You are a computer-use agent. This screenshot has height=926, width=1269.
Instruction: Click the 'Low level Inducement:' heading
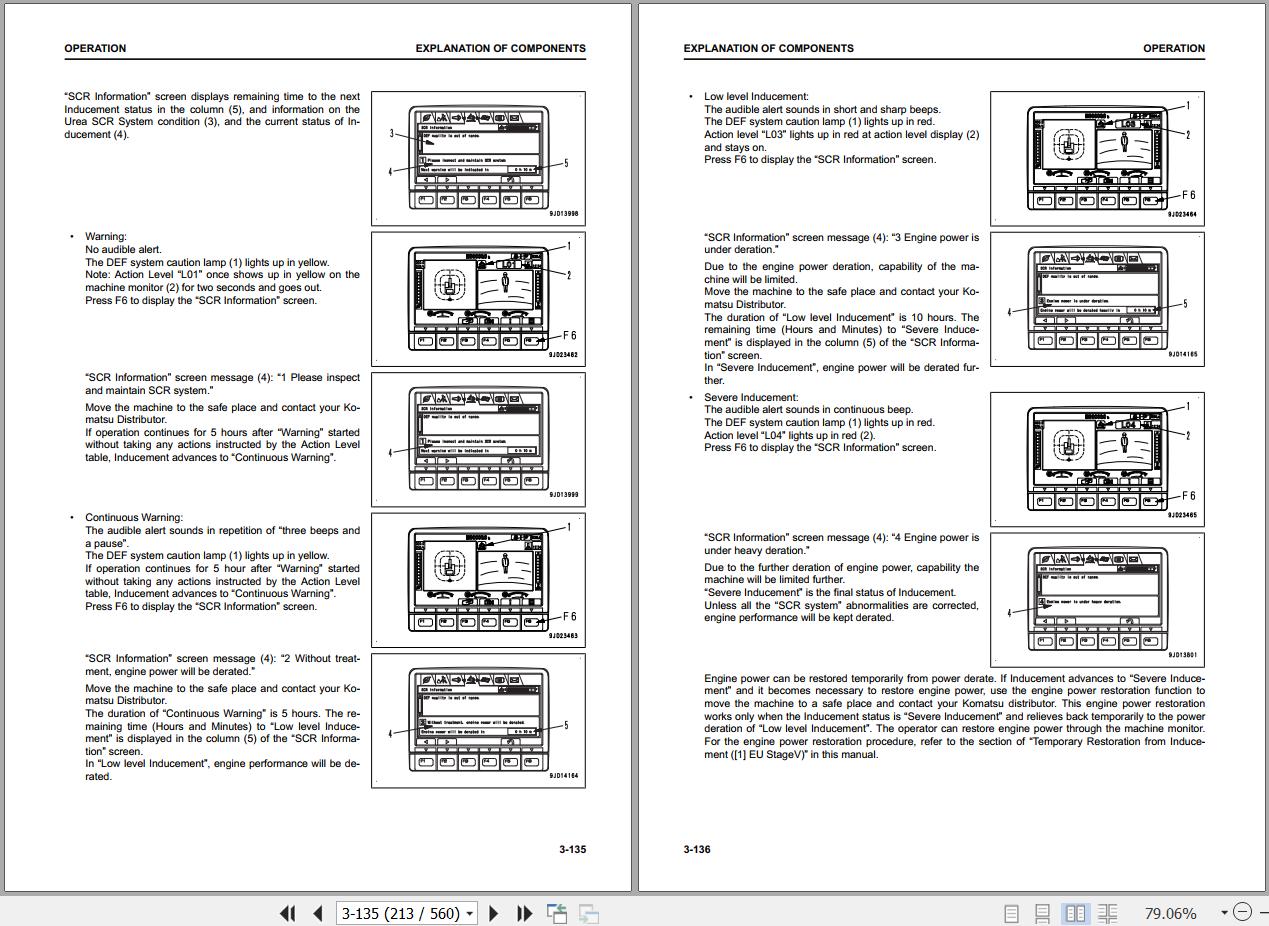pyautogui.click(x=756, y=97)
